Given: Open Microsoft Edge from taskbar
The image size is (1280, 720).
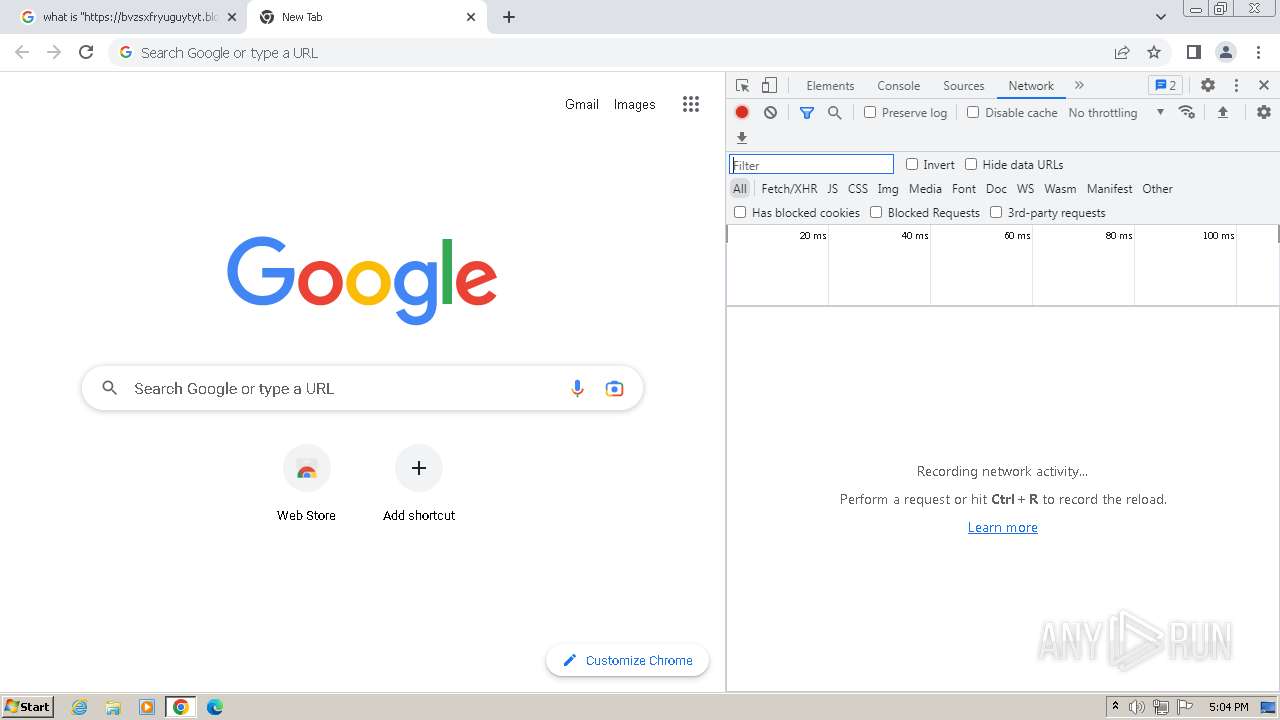Looking at the screenshot, I should pos(214,707).
